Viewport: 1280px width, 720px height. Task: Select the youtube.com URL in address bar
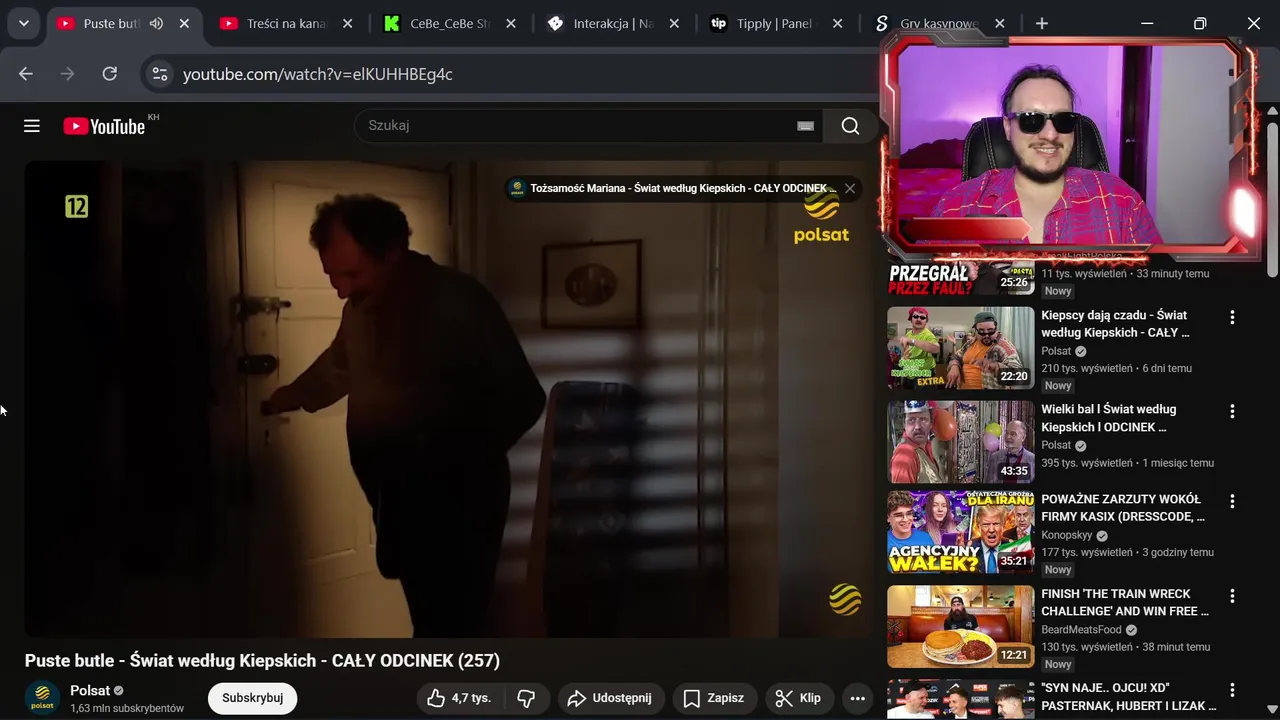(318, 74)
